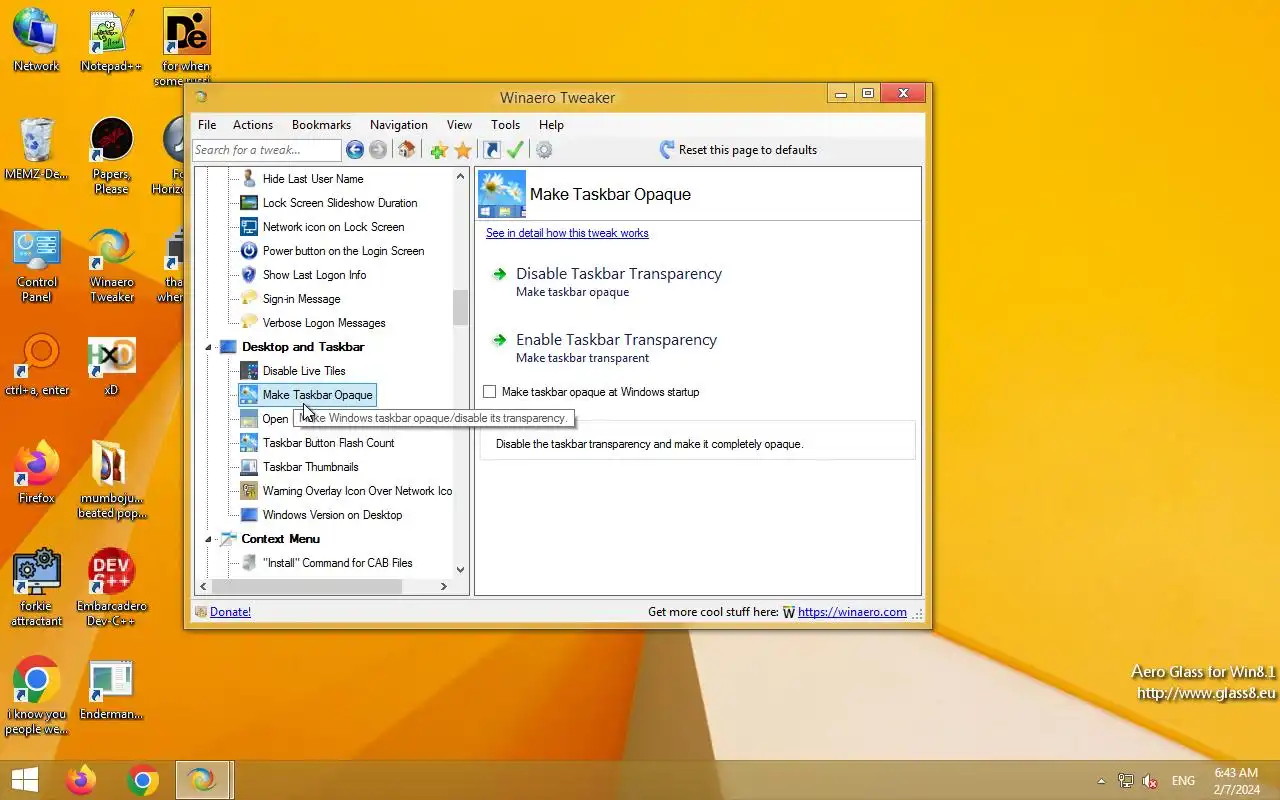This screenshot has height=800, width=1280.
Task: Click the Donate! link
Action: point(230,612)
